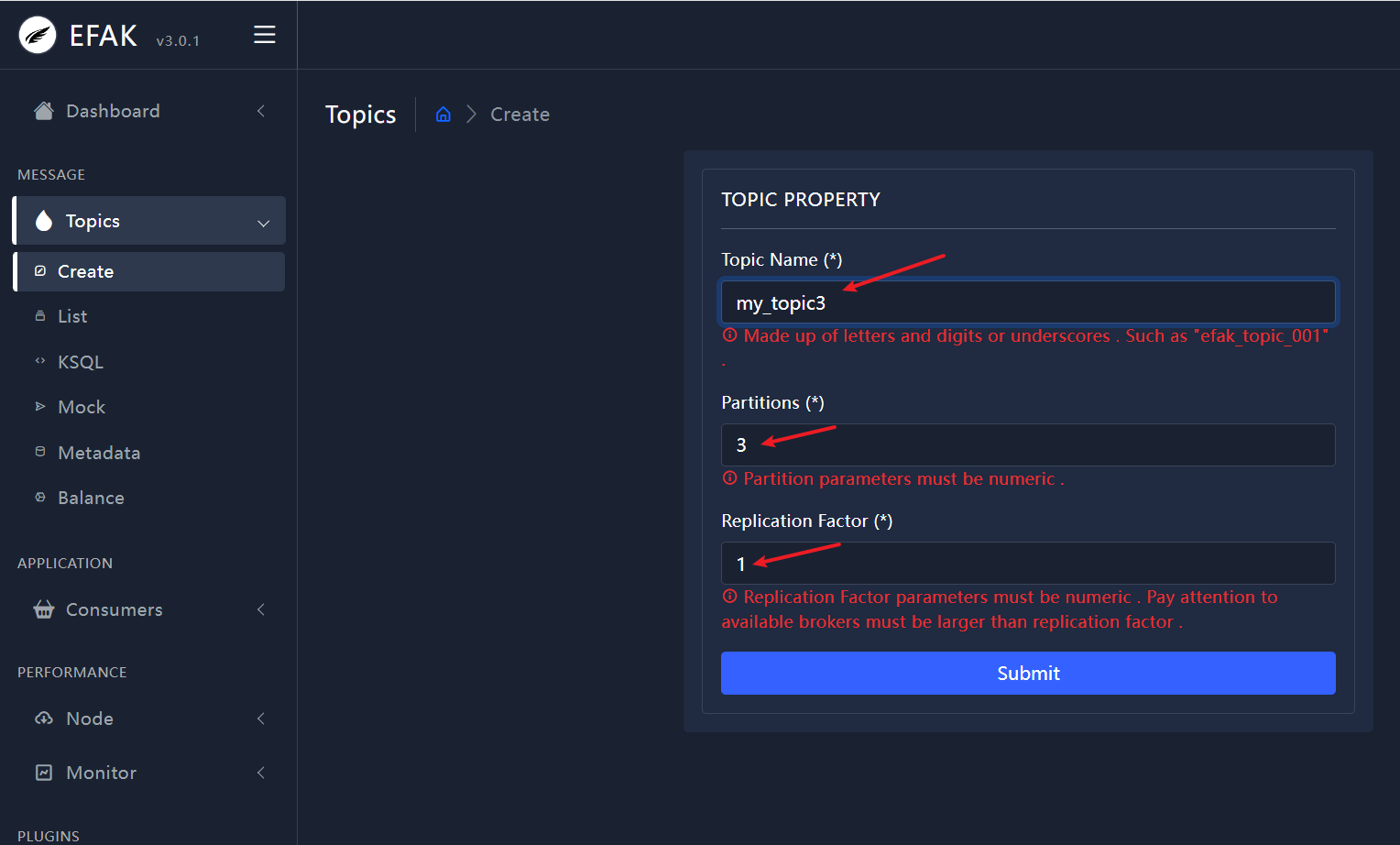Screen dimensions: 1400x845
Task: Open the Consumers menu item
Action: (149, 609)
